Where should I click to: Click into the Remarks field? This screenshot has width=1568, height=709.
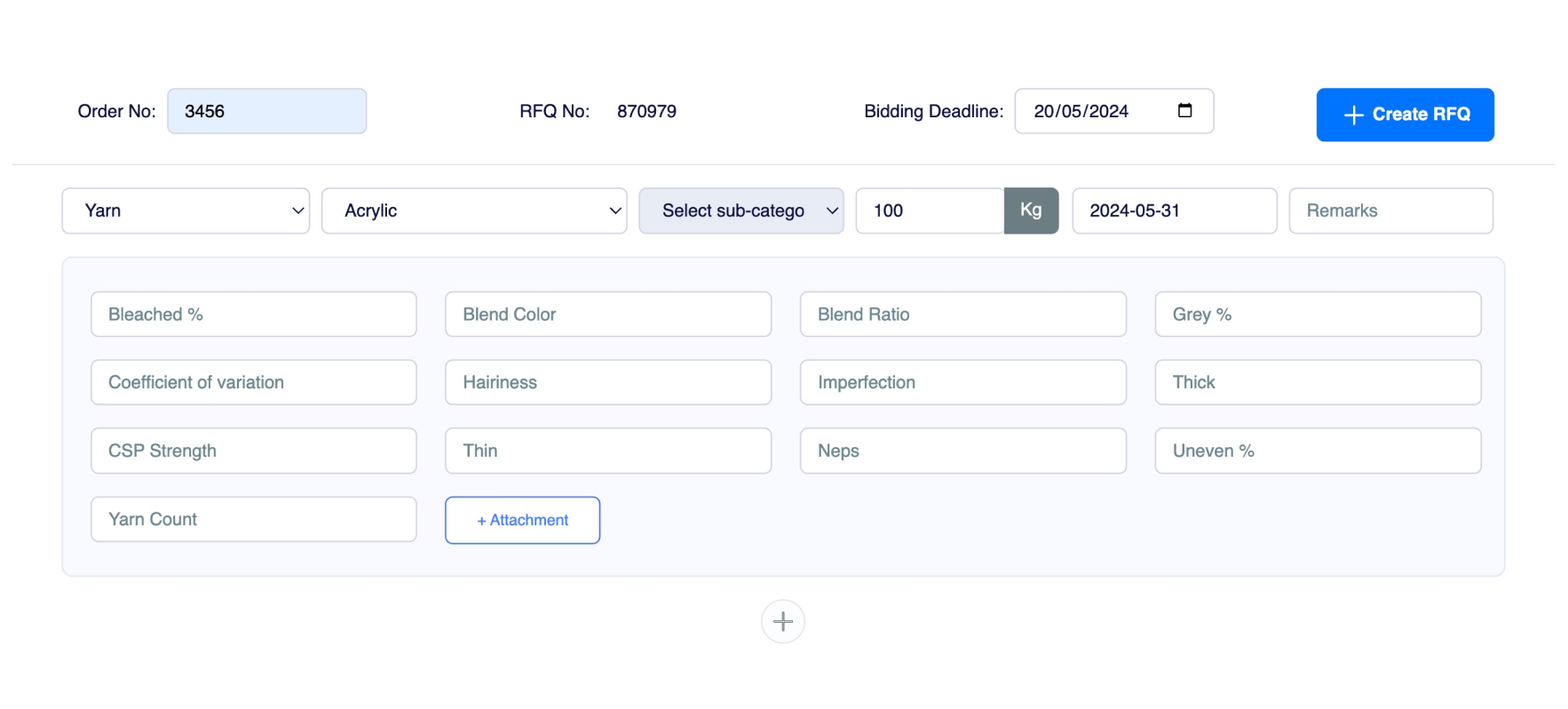tap(1390, 211)
